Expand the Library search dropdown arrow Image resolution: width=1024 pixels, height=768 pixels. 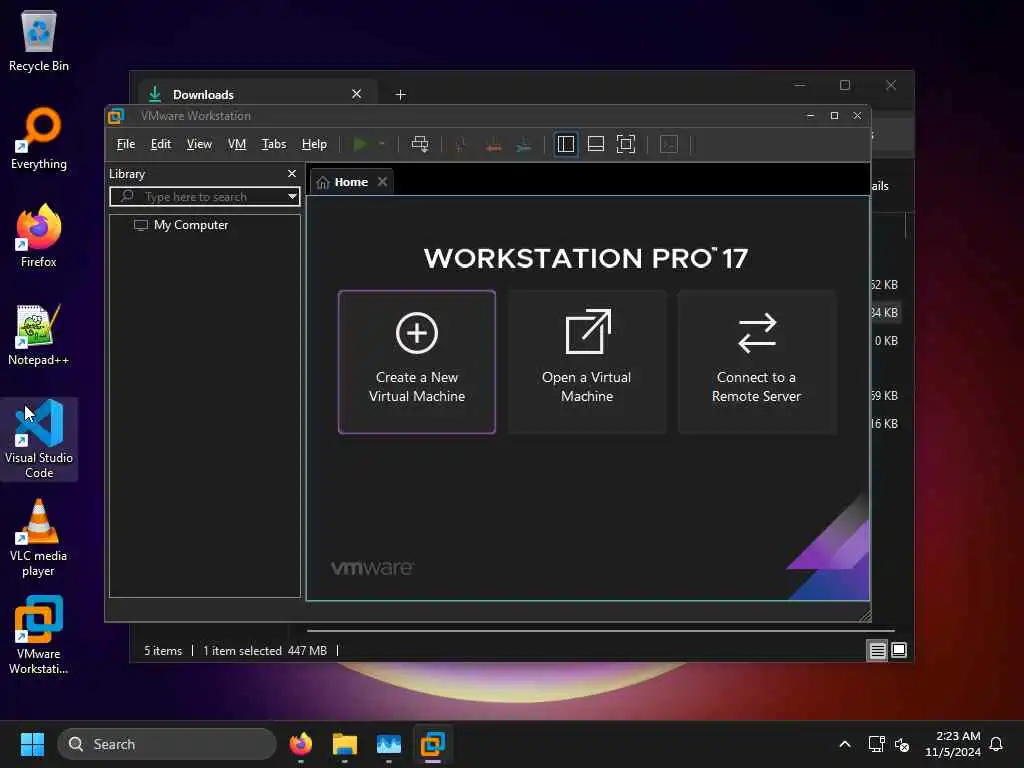point(292,197)
